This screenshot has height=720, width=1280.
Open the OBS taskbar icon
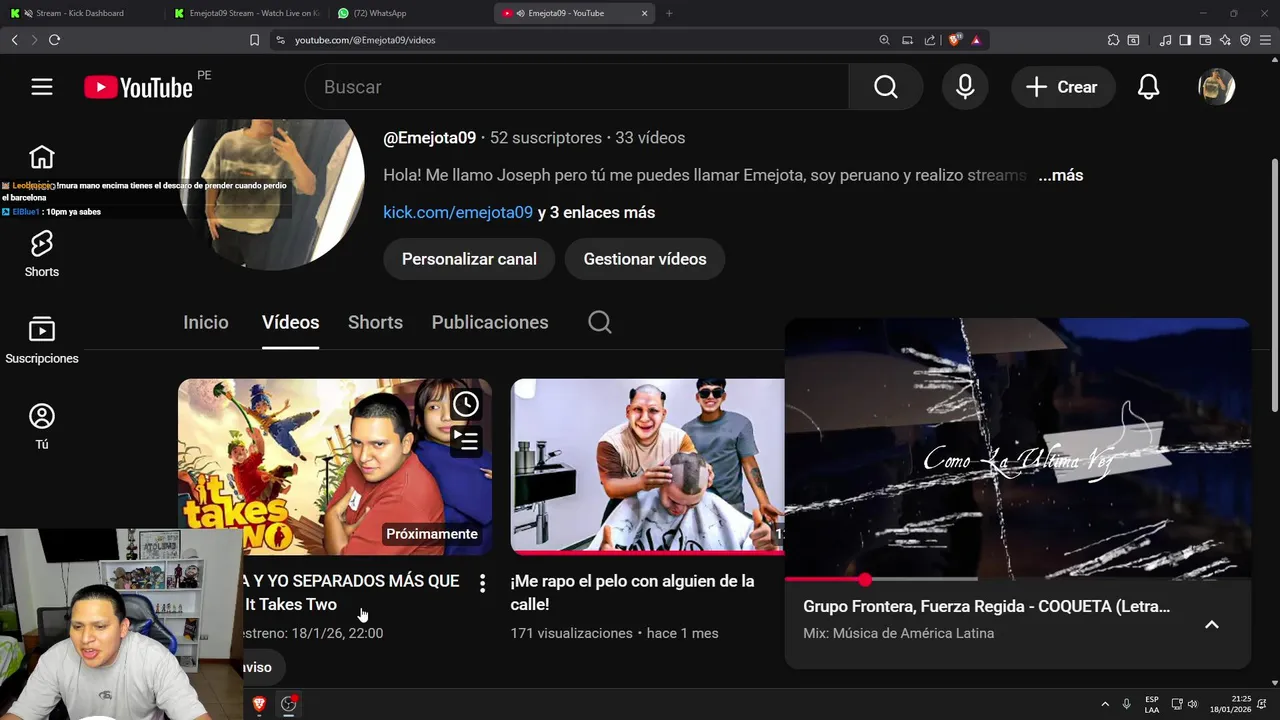tap(289, 704)
